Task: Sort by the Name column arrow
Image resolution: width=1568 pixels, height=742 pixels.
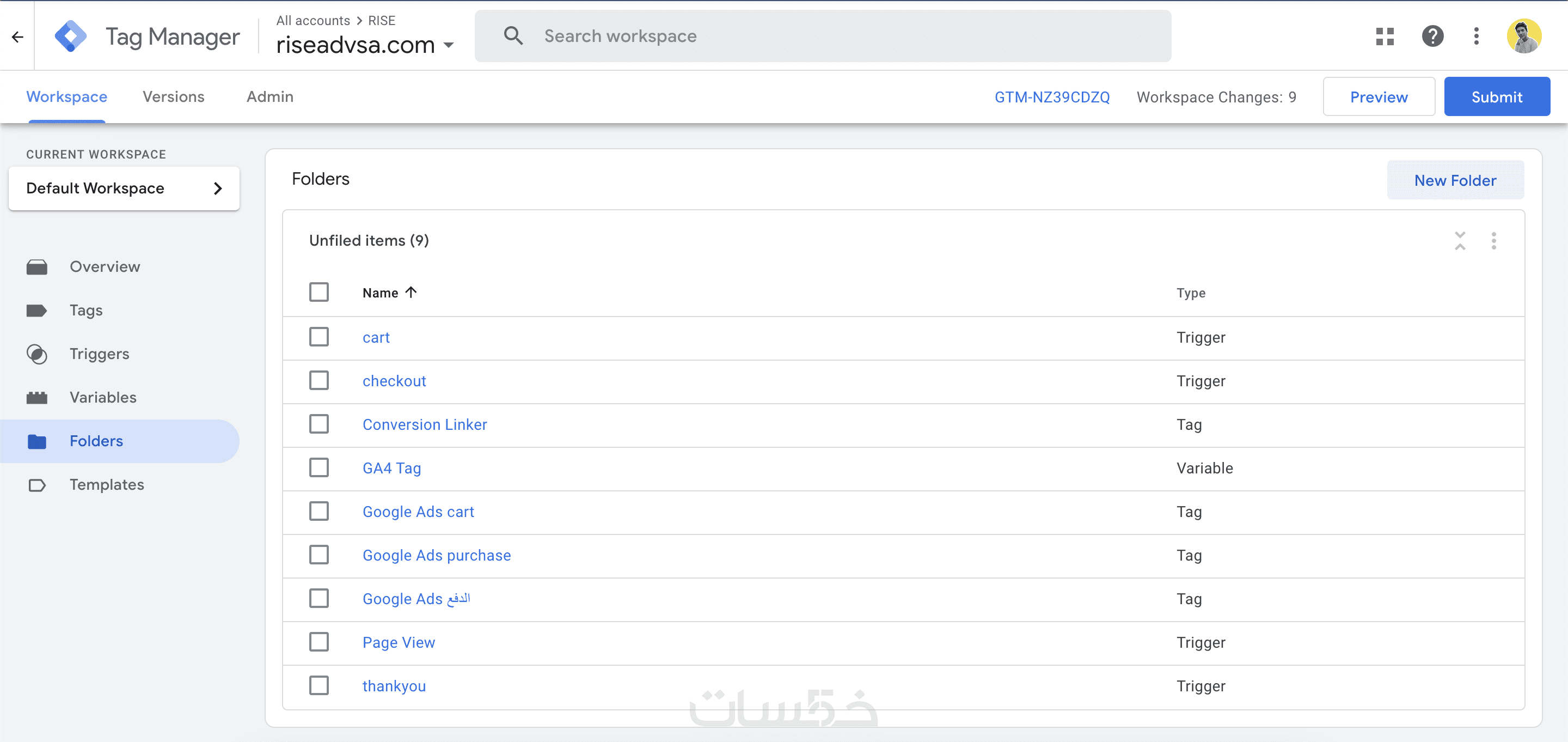Action: [412, 293]
